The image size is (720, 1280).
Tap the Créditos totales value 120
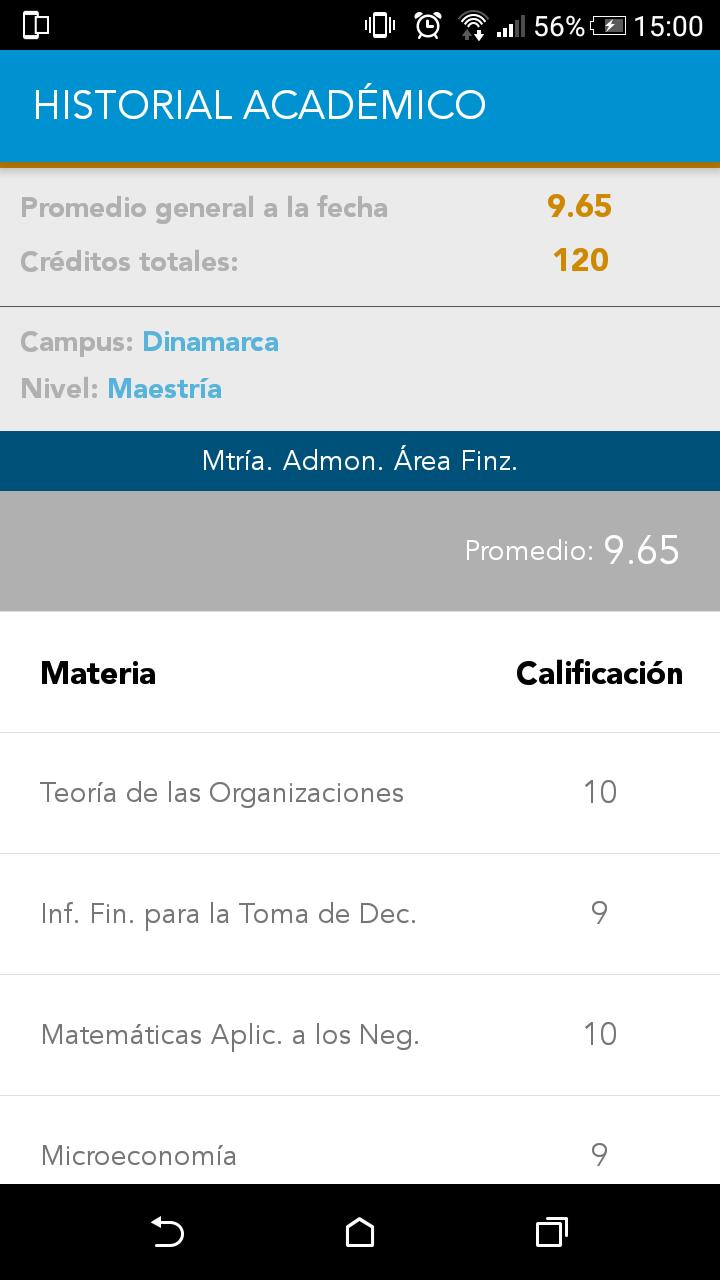(x=580, y=260)
